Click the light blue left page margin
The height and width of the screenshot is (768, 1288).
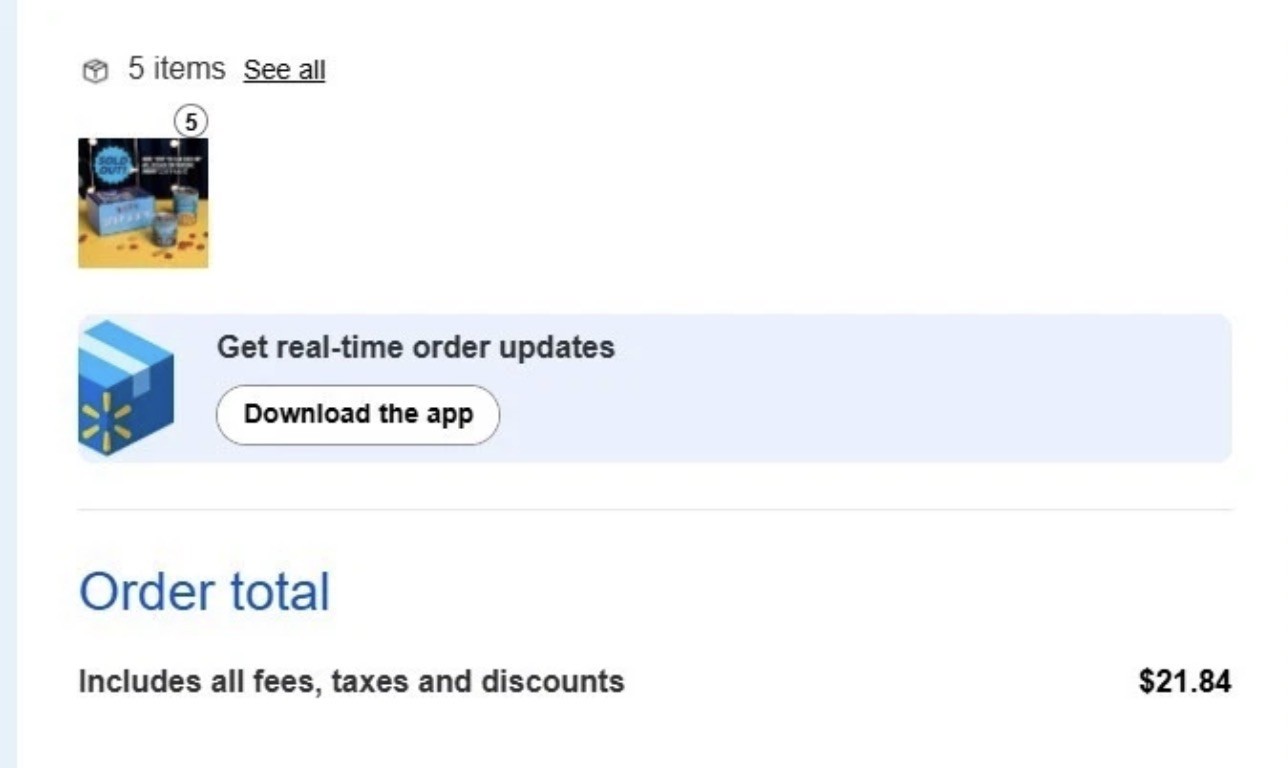point(8,400)
